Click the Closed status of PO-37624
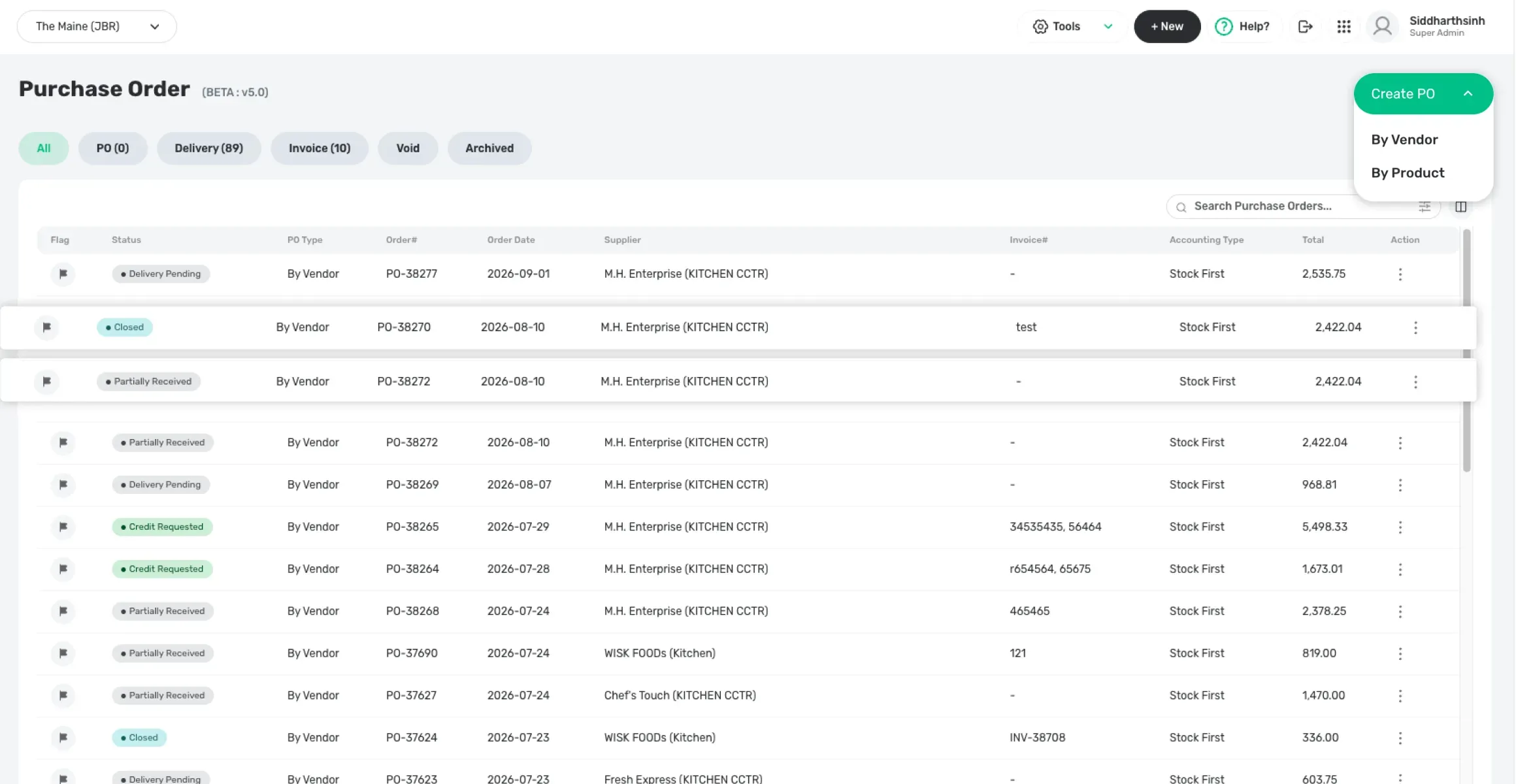 (139, 738)
